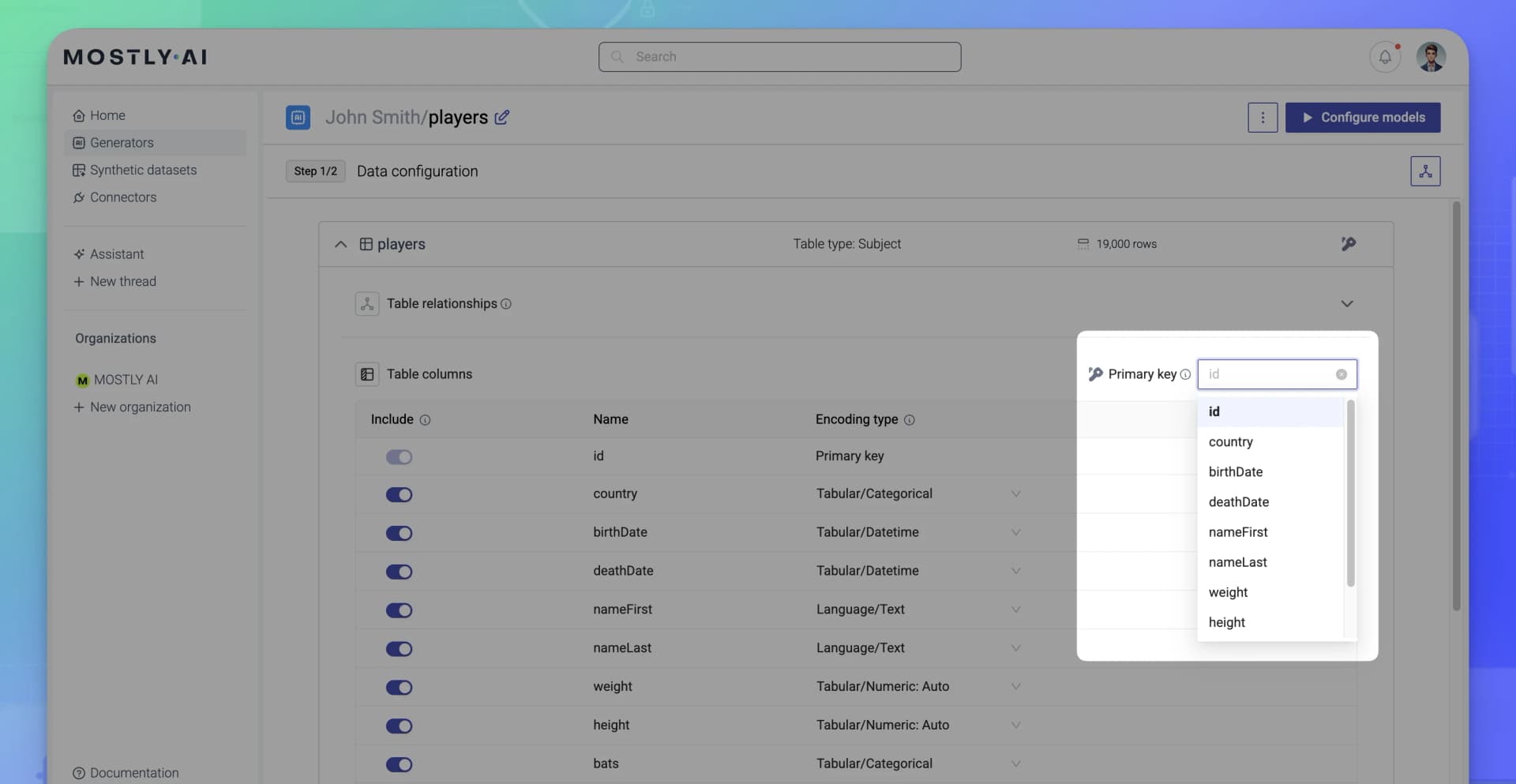Click the key icon in players row
The width and height of the screenshot is (1516, 784).
click(x=1348, y=244)
